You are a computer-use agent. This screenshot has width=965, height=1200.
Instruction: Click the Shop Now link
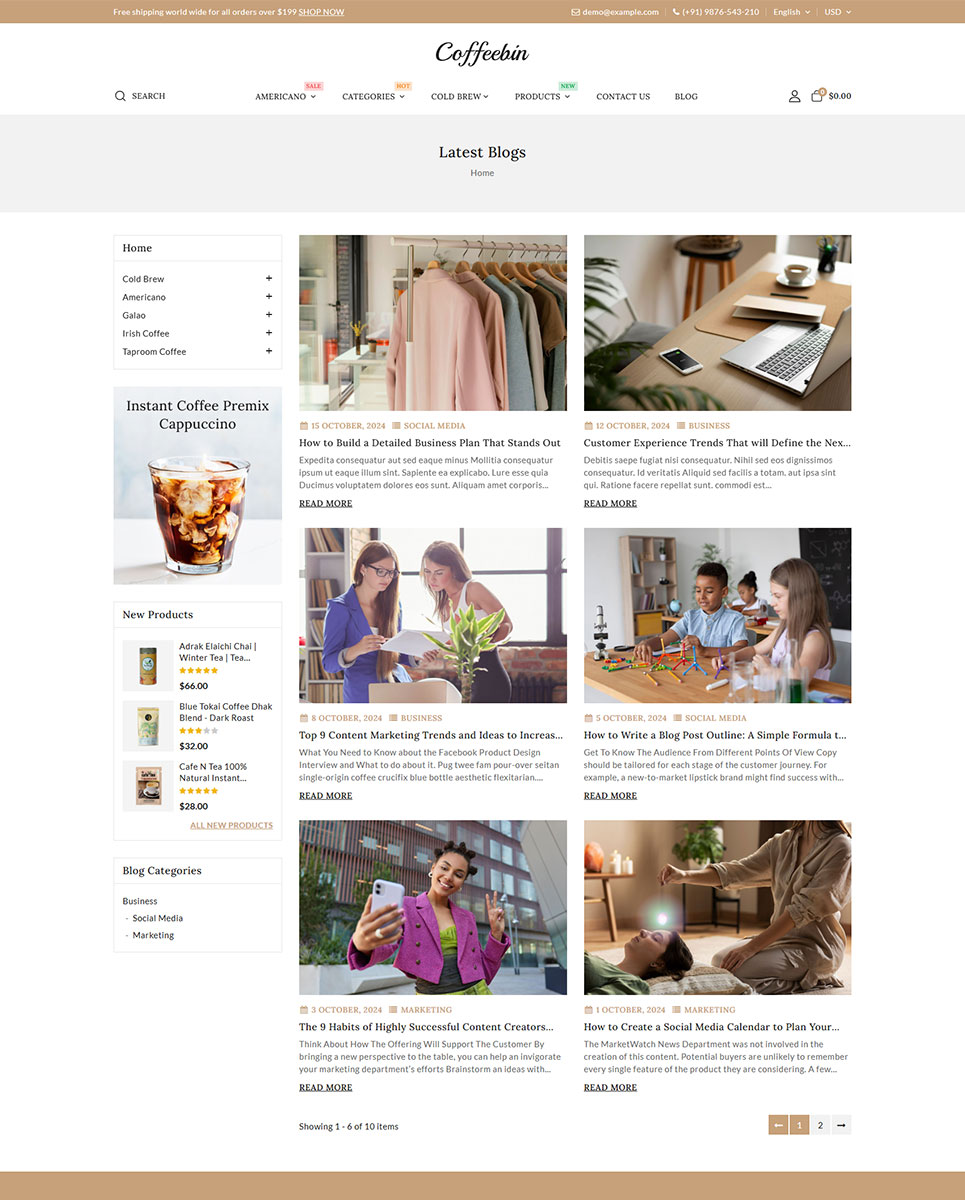321,12
